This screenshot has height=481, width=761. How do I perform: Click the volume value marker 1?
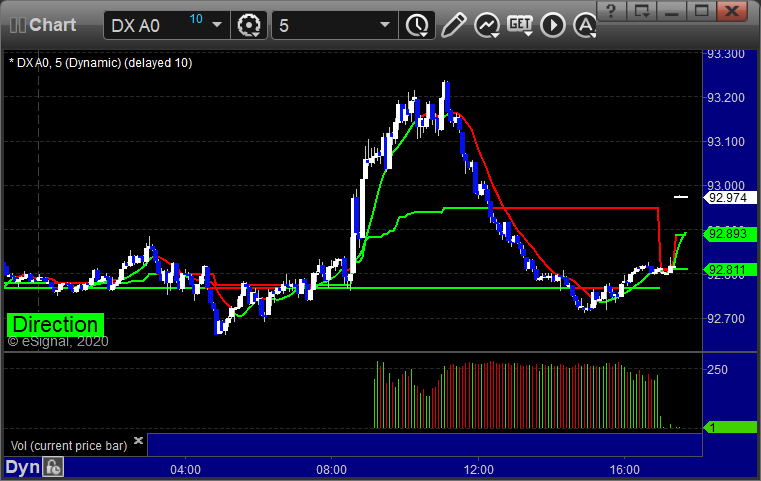[730, 428]
